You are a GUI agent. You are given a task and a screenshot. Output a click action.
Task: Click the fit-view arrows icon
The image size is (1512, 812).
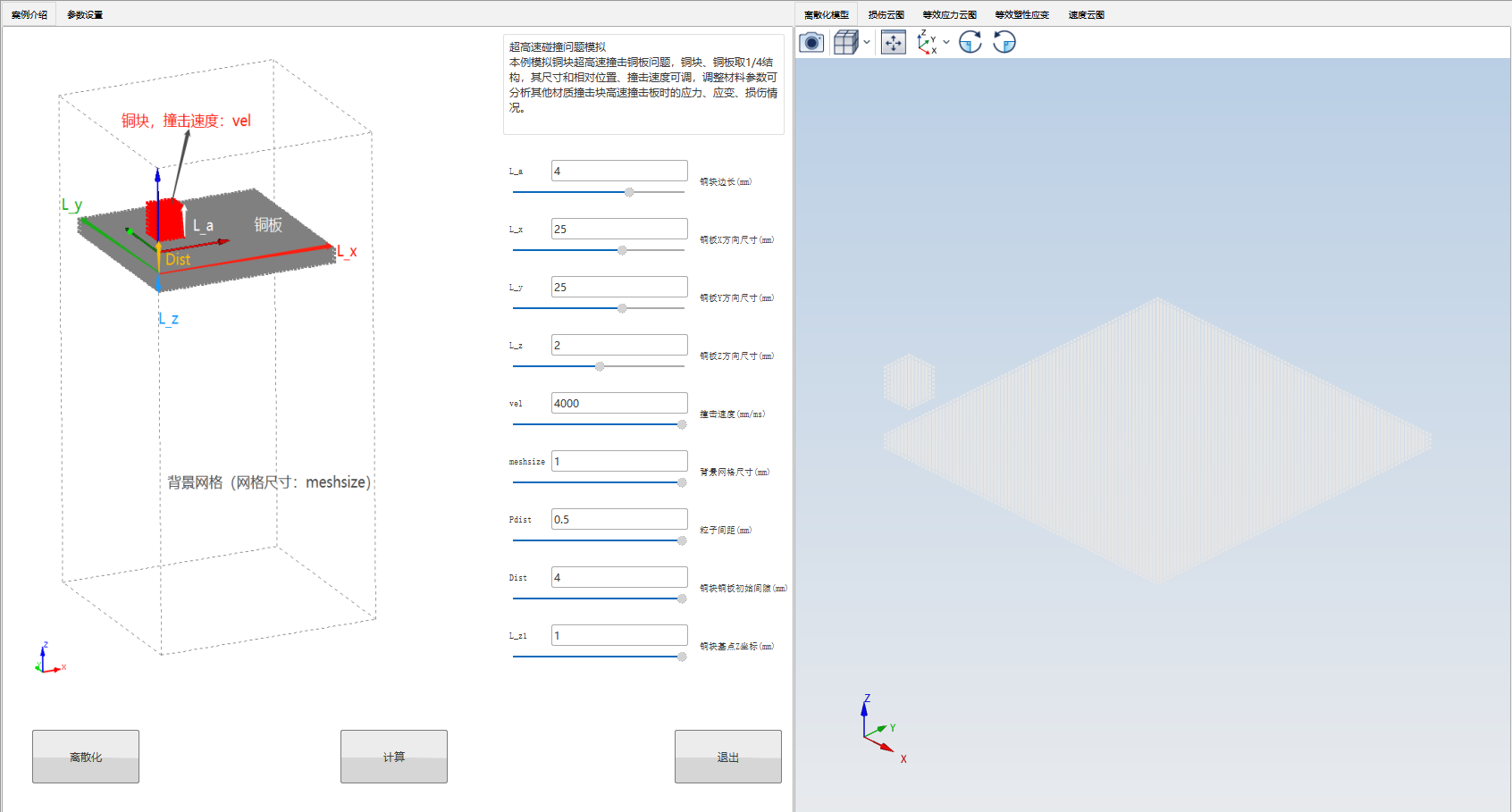(x=893, y=42)
